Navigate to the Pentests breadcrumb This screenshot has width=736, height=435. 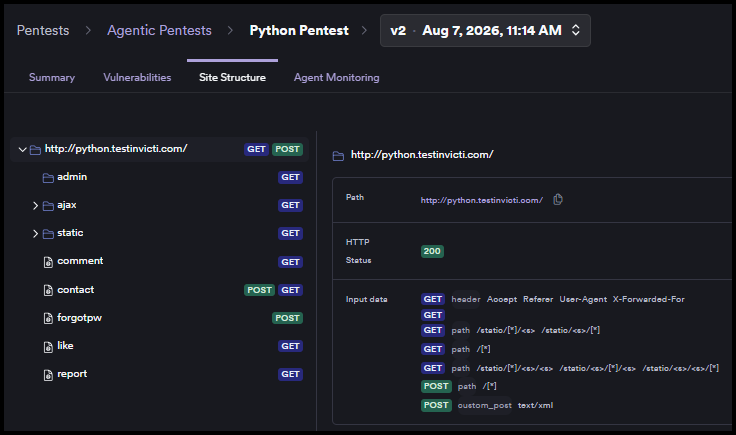[43, 31]
